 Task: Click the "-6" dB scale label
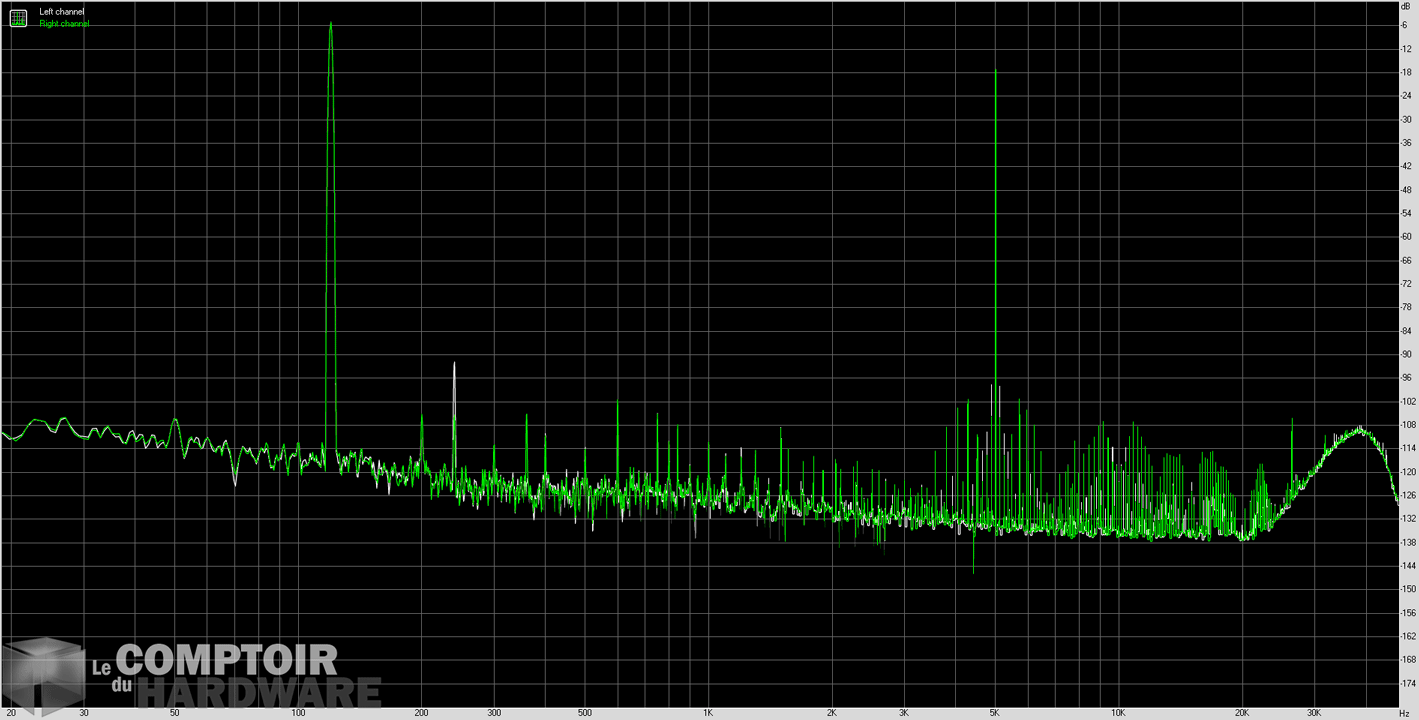coord(1408,25)
